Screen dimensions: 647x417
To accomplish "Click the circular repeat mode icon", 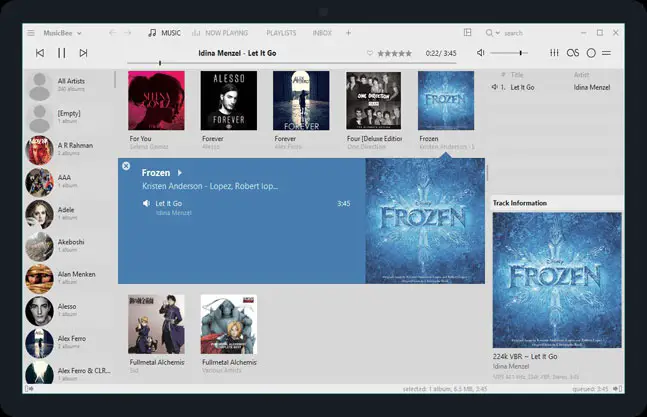I will 591,53.
